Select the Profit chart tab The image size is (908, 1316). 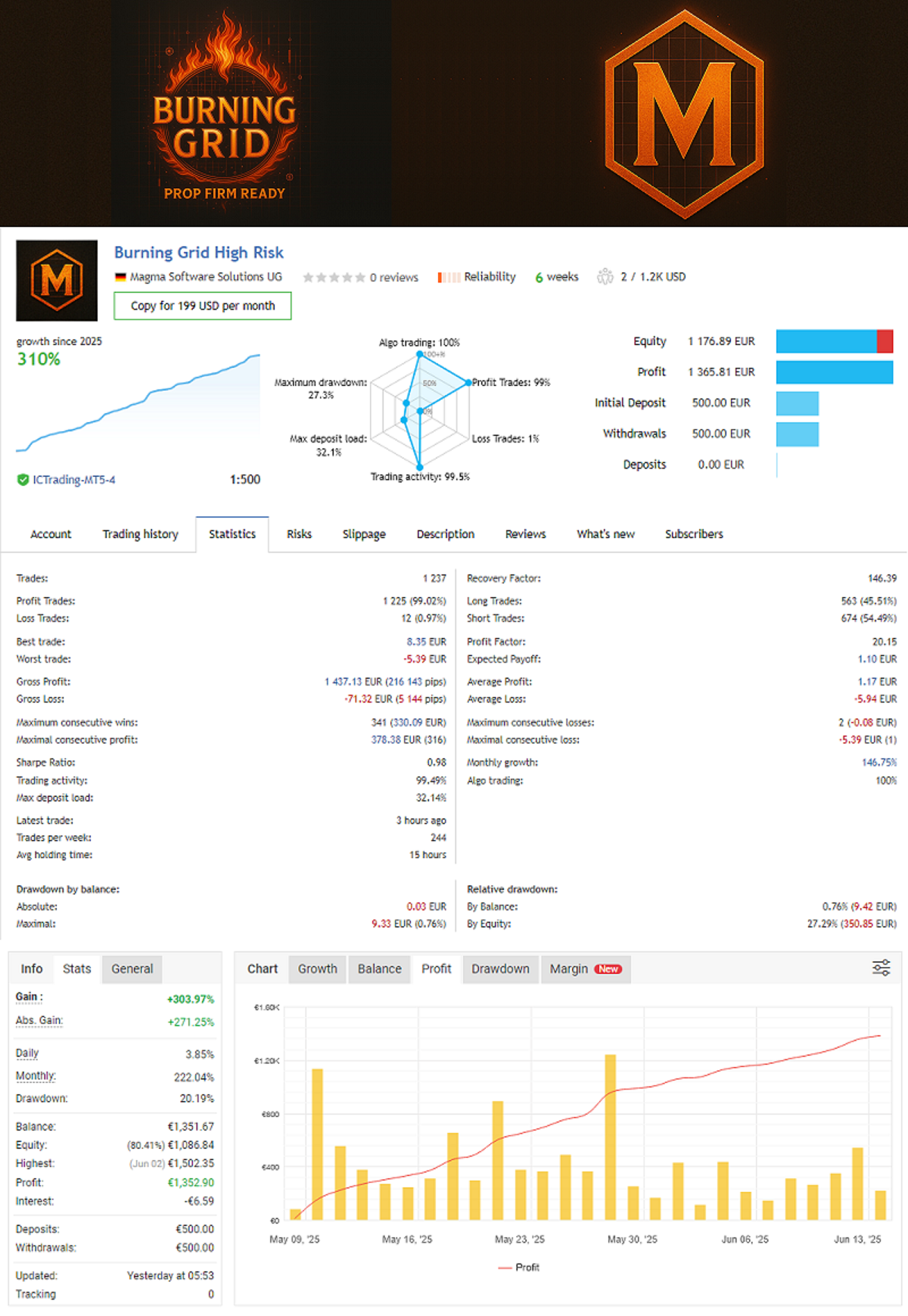[x=437, y=969]
